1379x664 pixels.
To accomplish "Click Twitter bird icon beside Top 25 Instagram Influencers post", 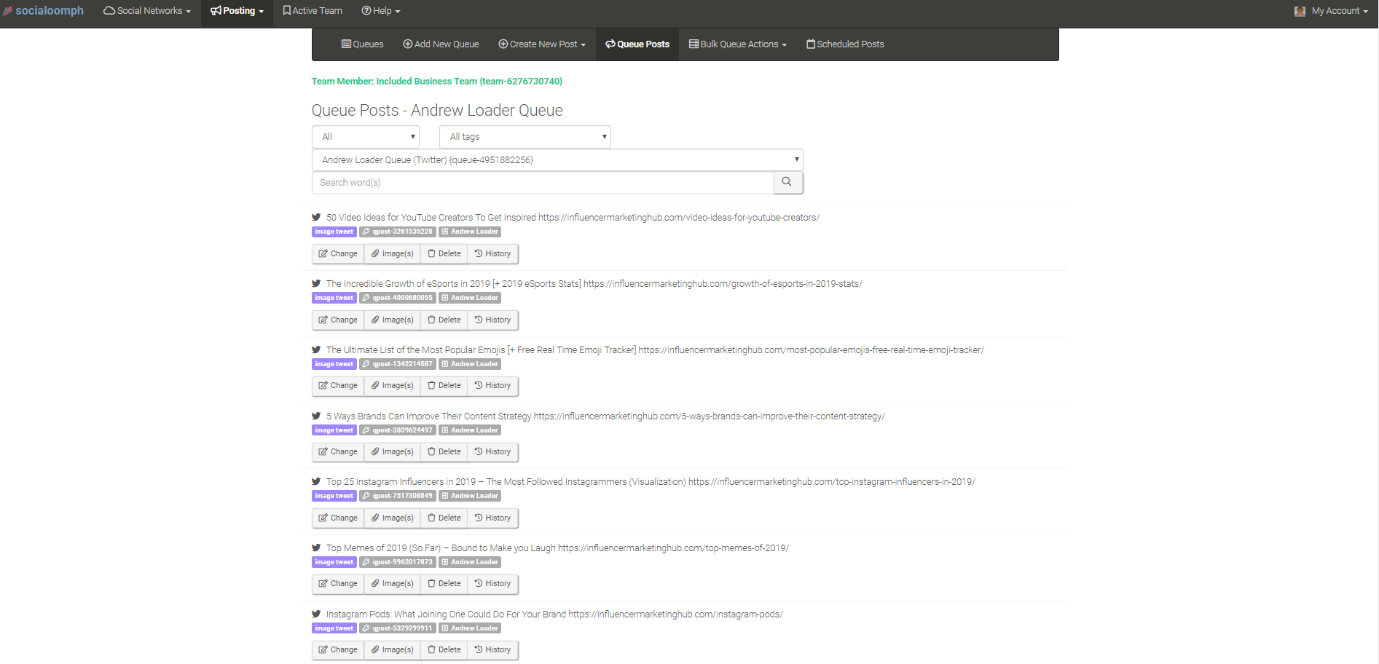I will pyautogui.click(x=317, y=482).
